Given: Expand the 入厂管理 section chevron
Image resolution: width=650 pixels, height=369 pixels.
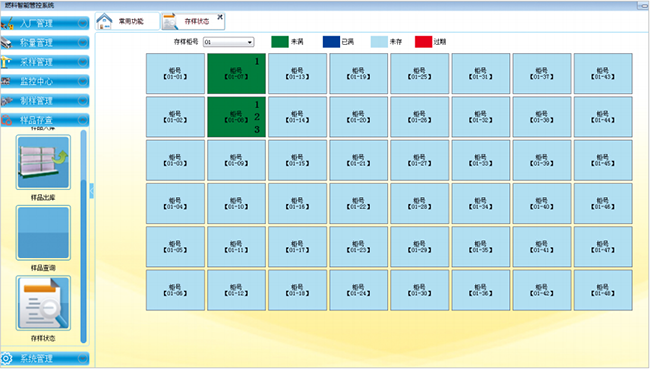Looking at the screenshot, I should point(83,23).
